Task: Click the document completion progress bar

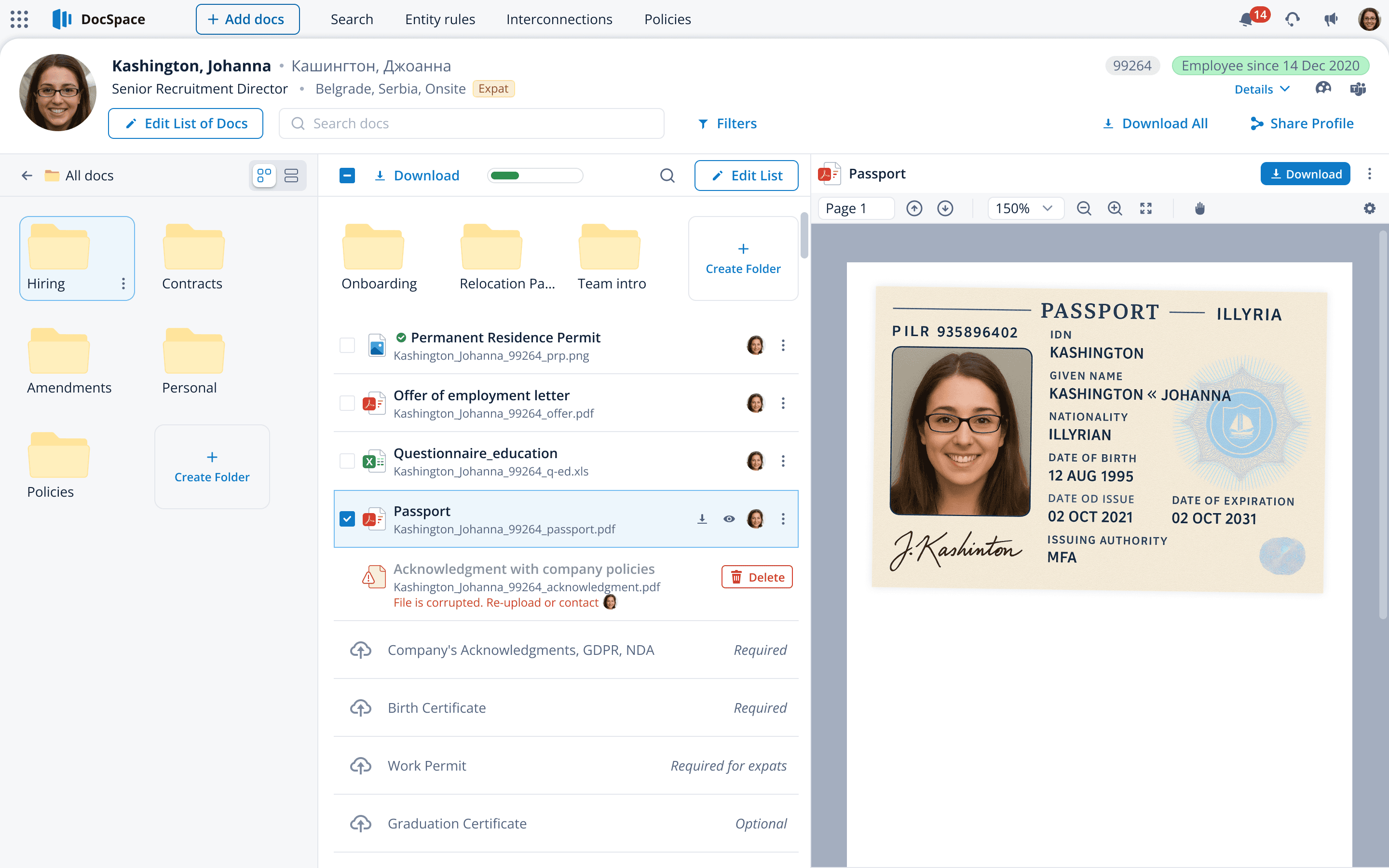Action: 535,176
